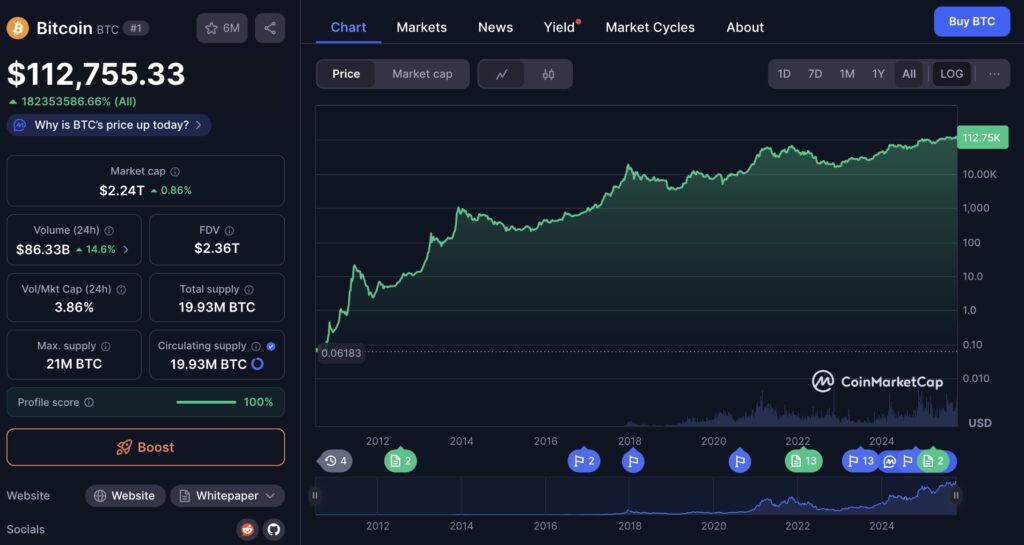The width and height of the screenshot is (1024, 545).
Task: Click the Bitcoin logo icon
Action: coord(18,28)
